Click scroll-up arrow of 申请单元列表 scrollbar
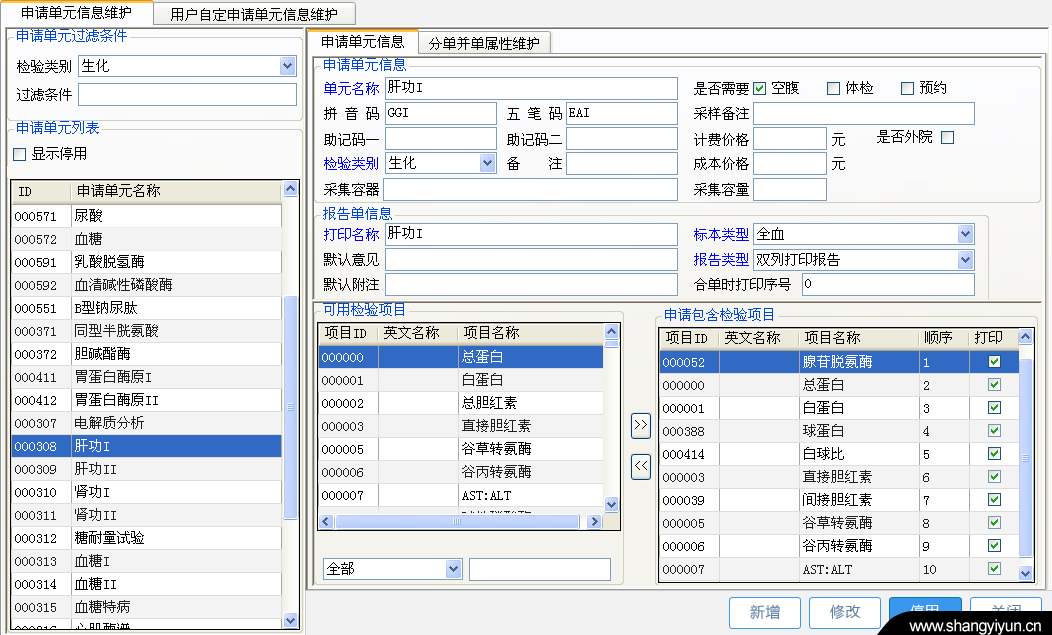Image resolution: width=1052 pixels, height=635 pixels. 290,189
